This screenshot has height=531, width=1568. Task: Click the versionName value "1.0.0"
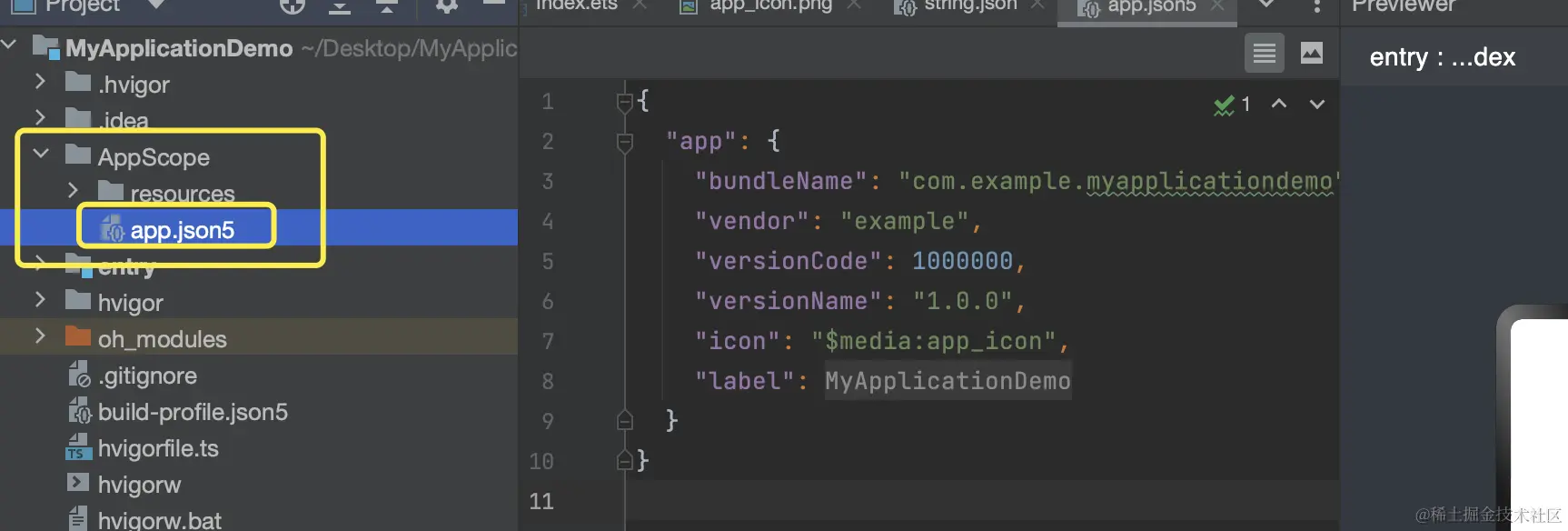point(962,301)
